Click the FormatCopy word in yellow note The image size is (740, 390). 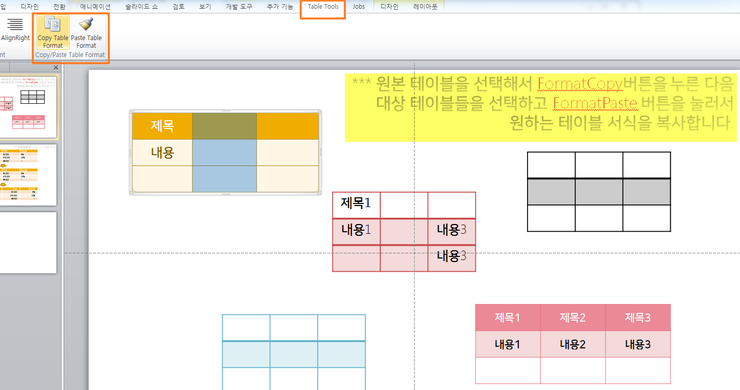click(x=580, y=84)
